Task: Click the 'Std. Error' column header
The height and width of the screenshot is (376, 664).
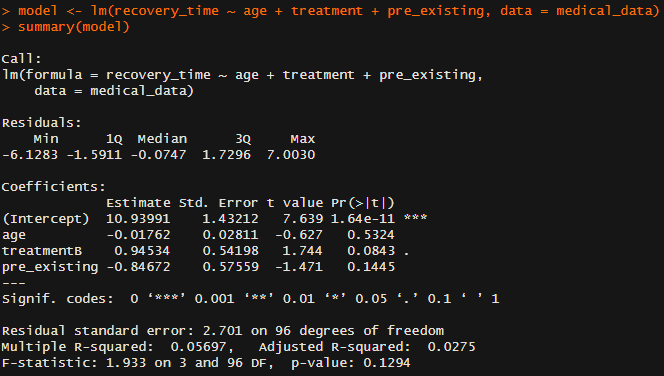Action: 218,203
